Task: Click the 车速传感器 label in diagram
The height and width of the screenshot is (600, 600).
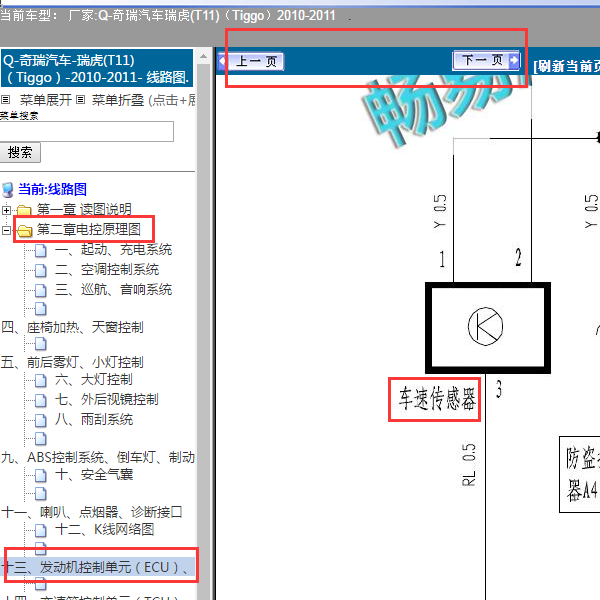Action: (437, 398)
